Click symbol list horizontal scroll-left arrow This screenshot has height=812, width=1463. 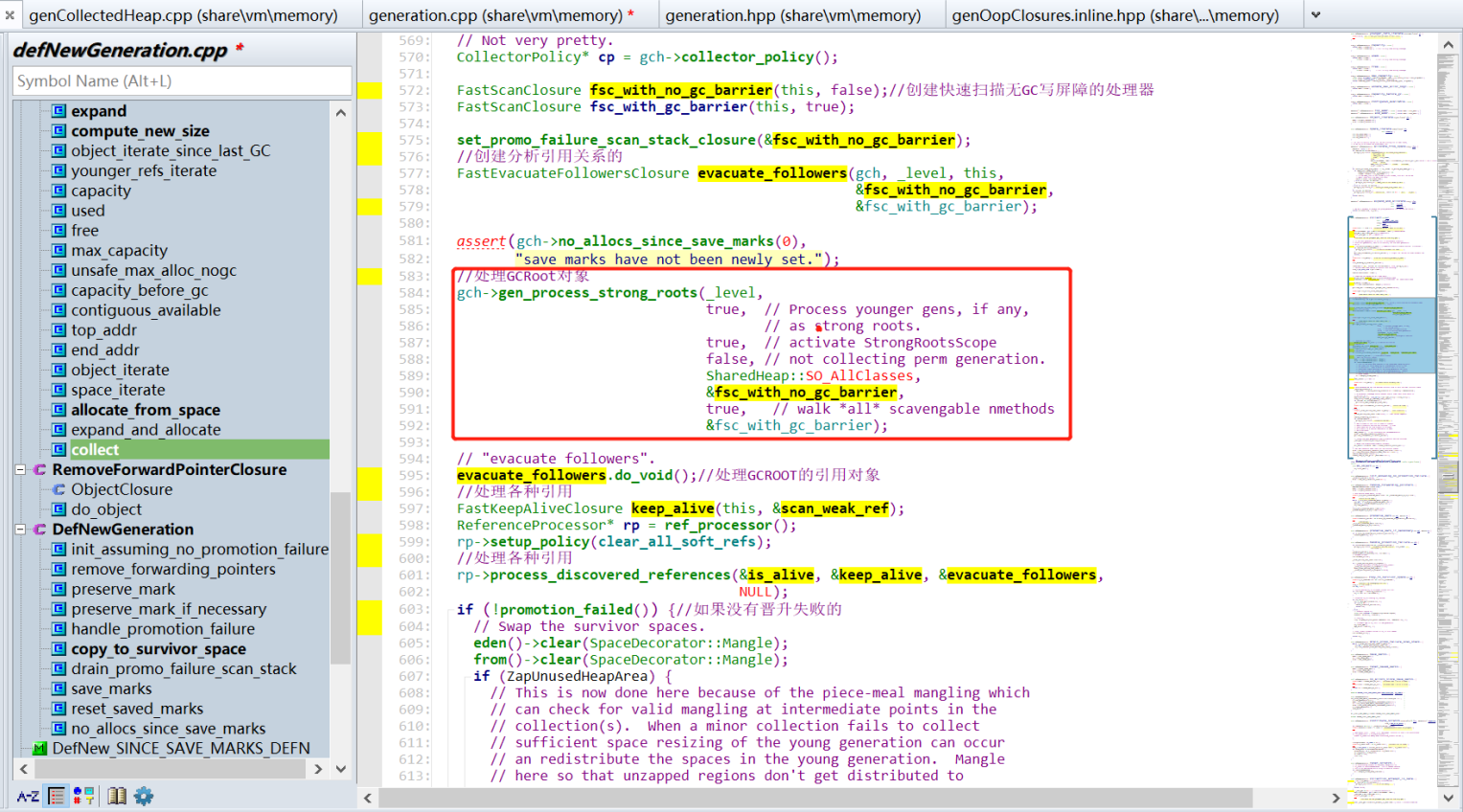pyautogui.click(x=23, y=768)
